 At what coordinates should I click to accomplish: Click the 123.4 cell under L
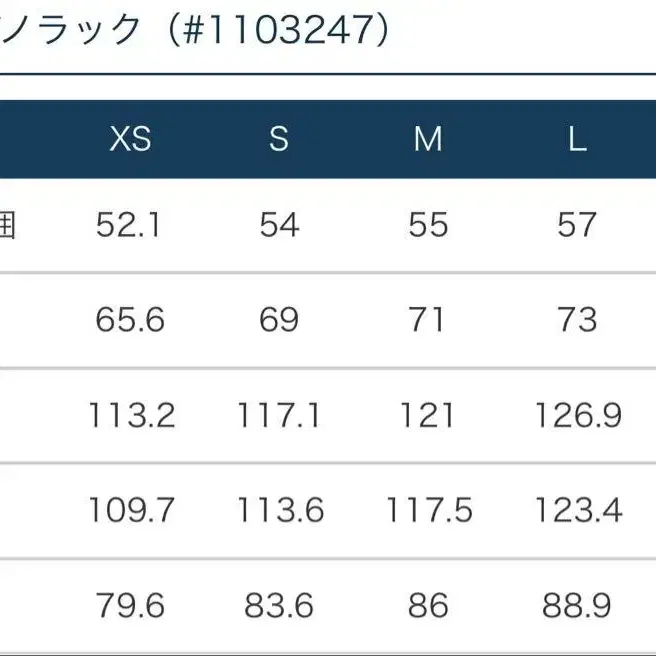(x=577, y=510)
